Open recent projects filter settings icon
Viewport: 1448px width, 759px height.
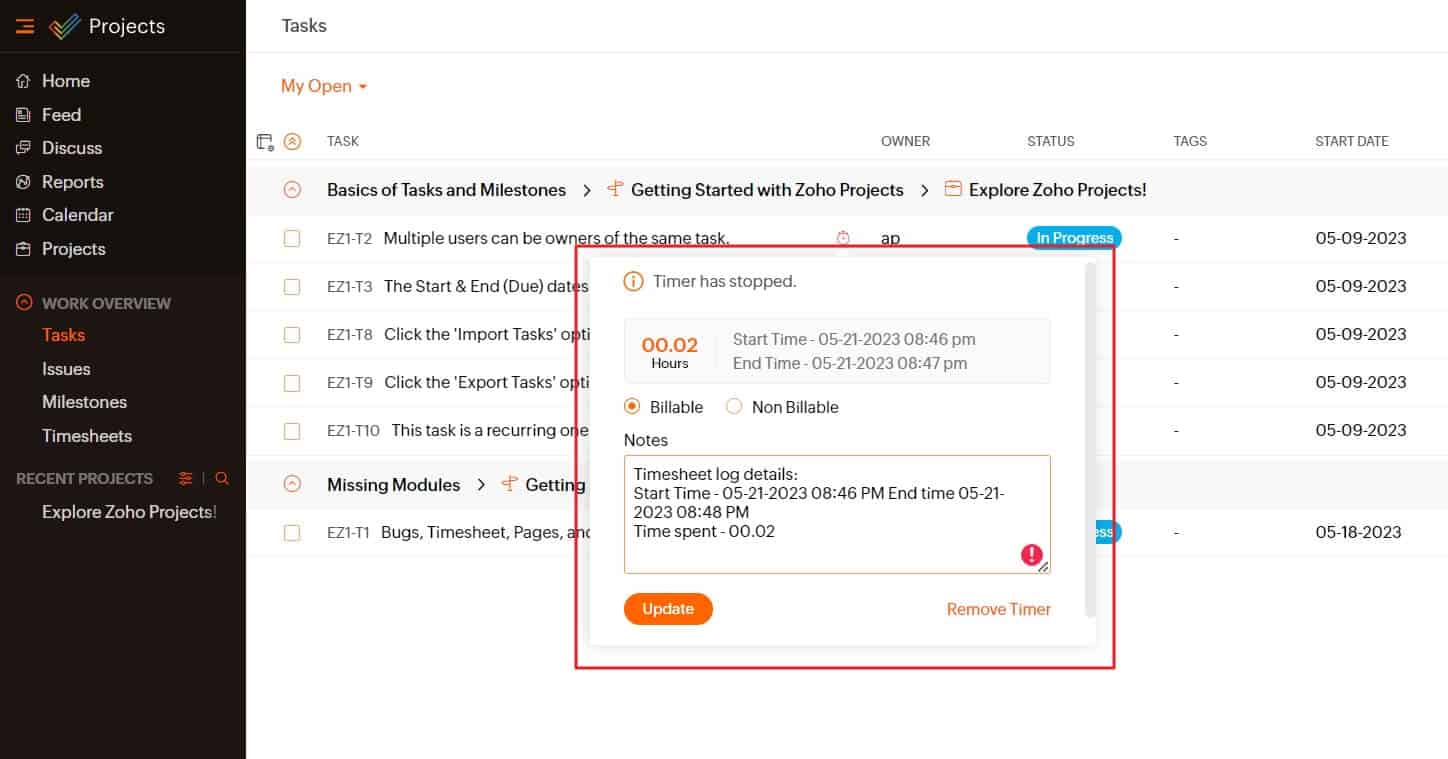(185, 479)
